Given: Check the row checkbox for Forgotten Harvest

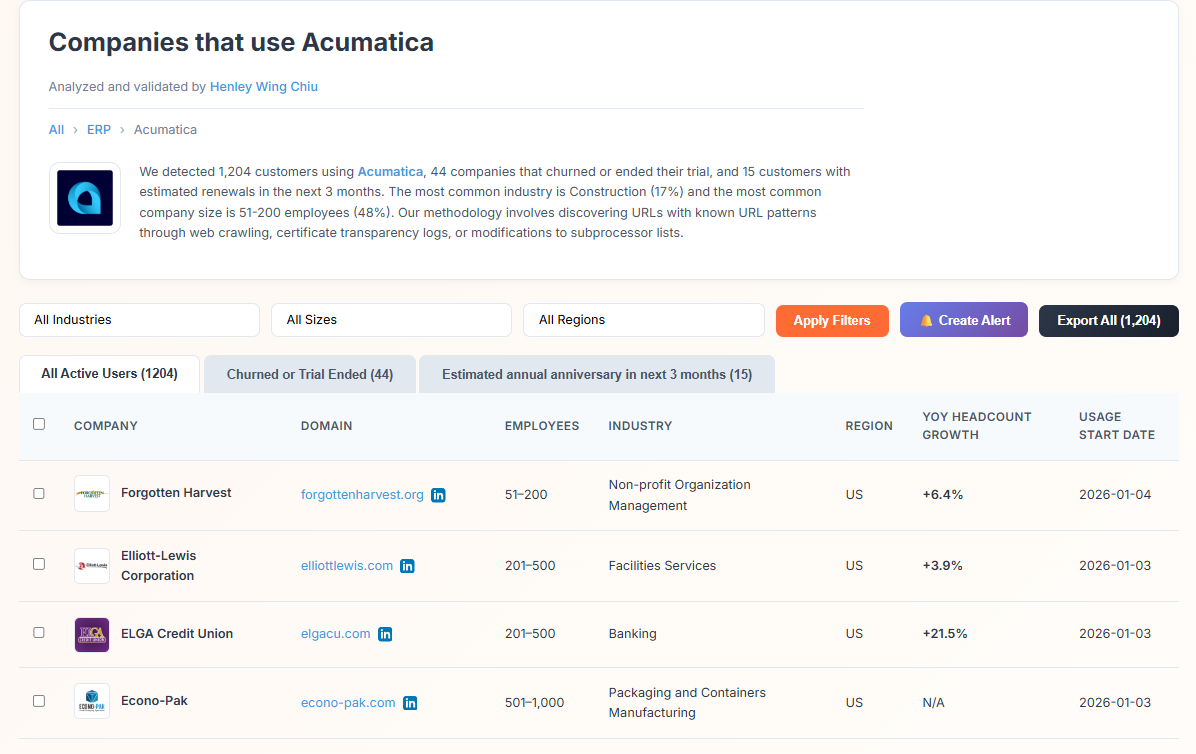Looking at the screenshot, I should pos(39,493).
